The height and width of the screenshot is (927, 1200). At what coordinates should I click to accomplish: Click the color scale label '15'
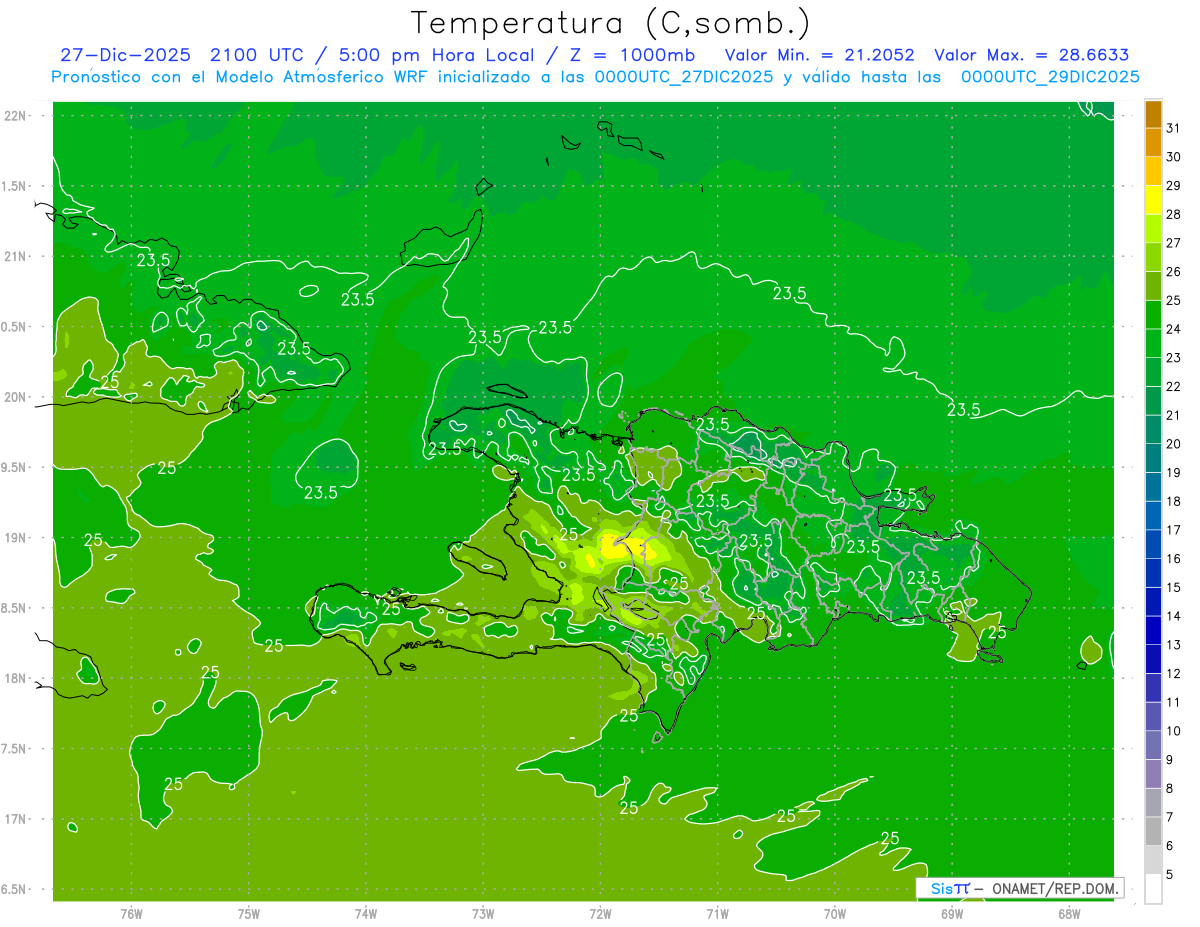point(1173,587)
